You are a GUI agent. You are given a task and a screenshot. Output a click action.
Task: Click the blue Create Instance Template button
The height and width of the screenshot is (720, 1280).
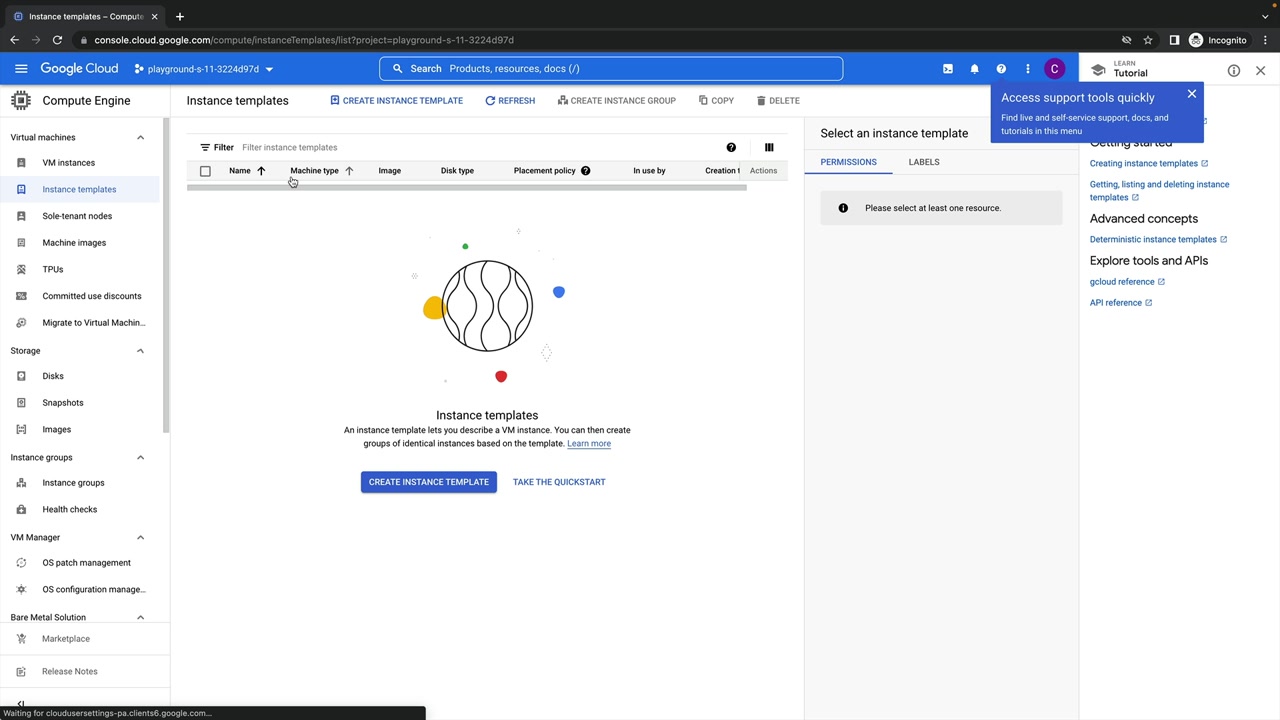point(429,482)
